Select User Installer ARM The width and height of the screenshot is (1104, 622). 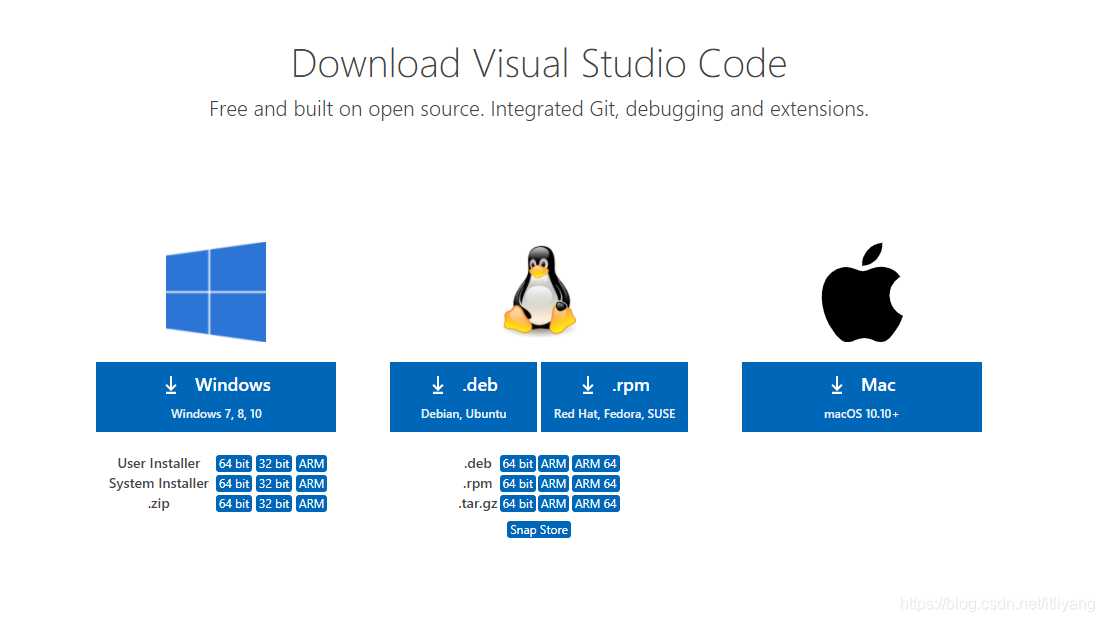coord(311,464)
